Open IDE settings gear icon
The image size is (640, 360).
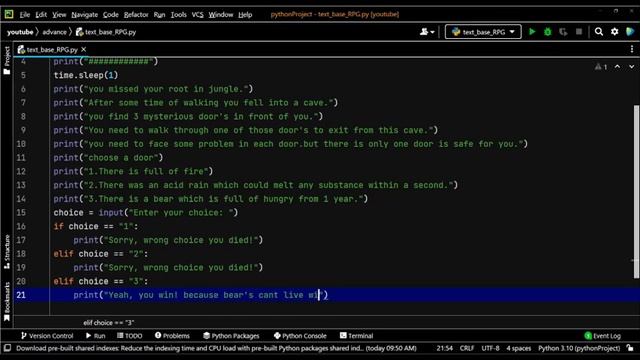pos(614,32)
